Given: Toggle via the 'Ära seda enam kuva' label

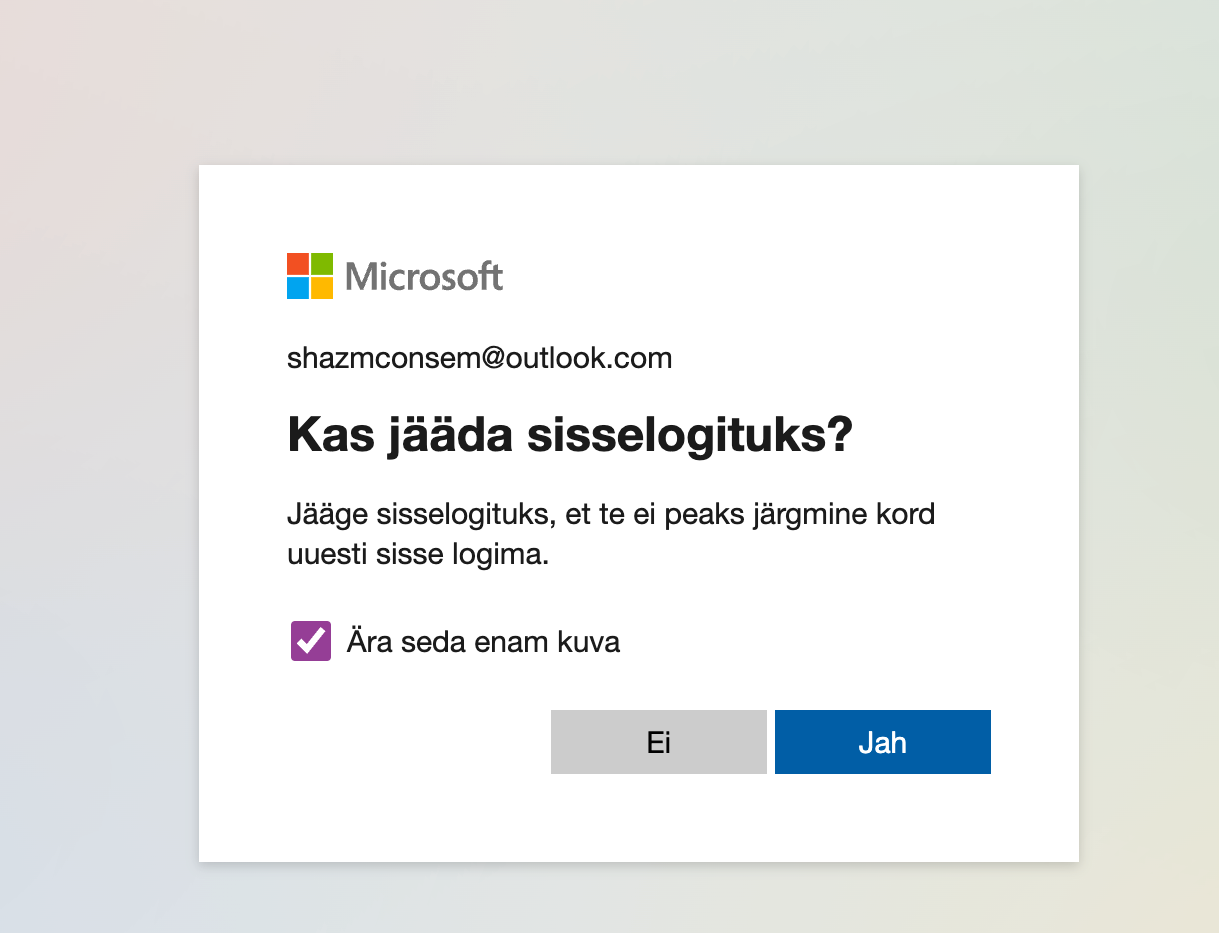Looking at the screenshot, I should (483, 642).
